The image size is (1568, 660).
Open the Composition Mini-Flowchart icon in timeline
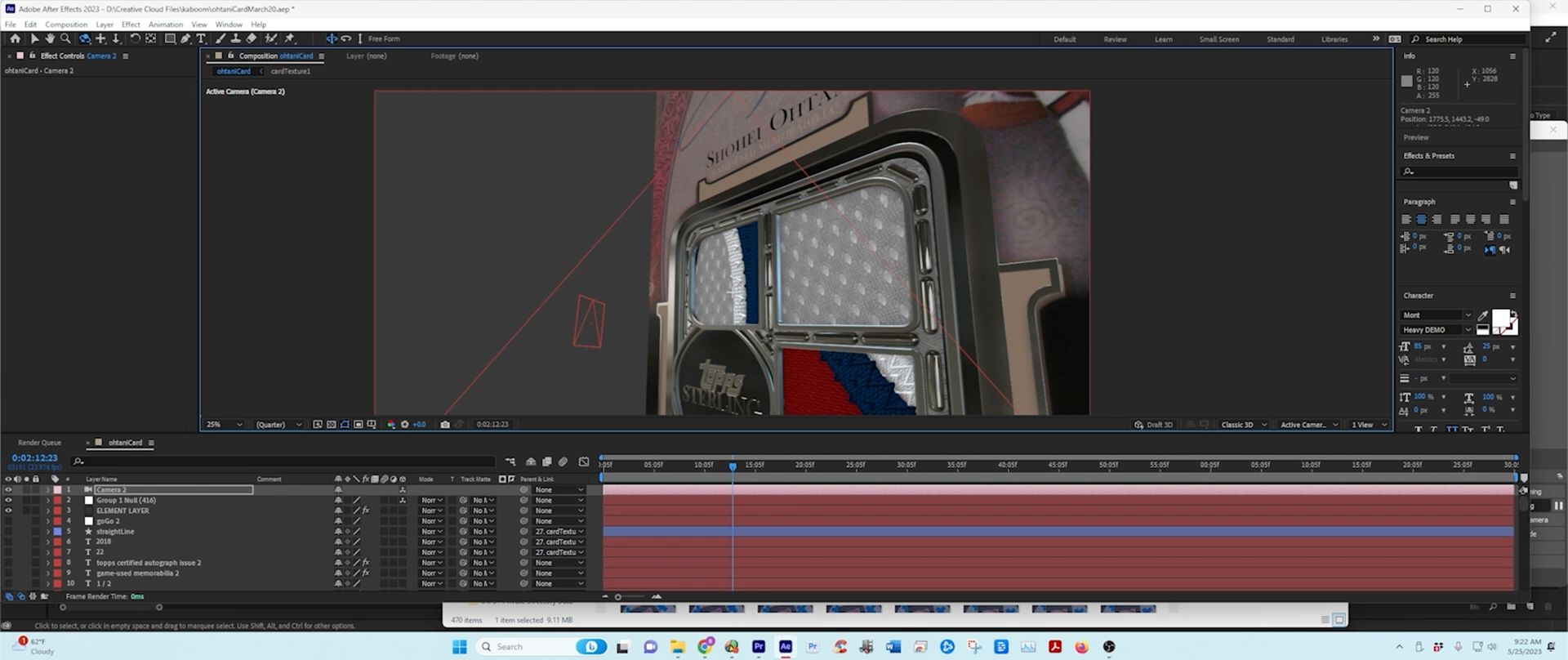click(x=510, y=462)
